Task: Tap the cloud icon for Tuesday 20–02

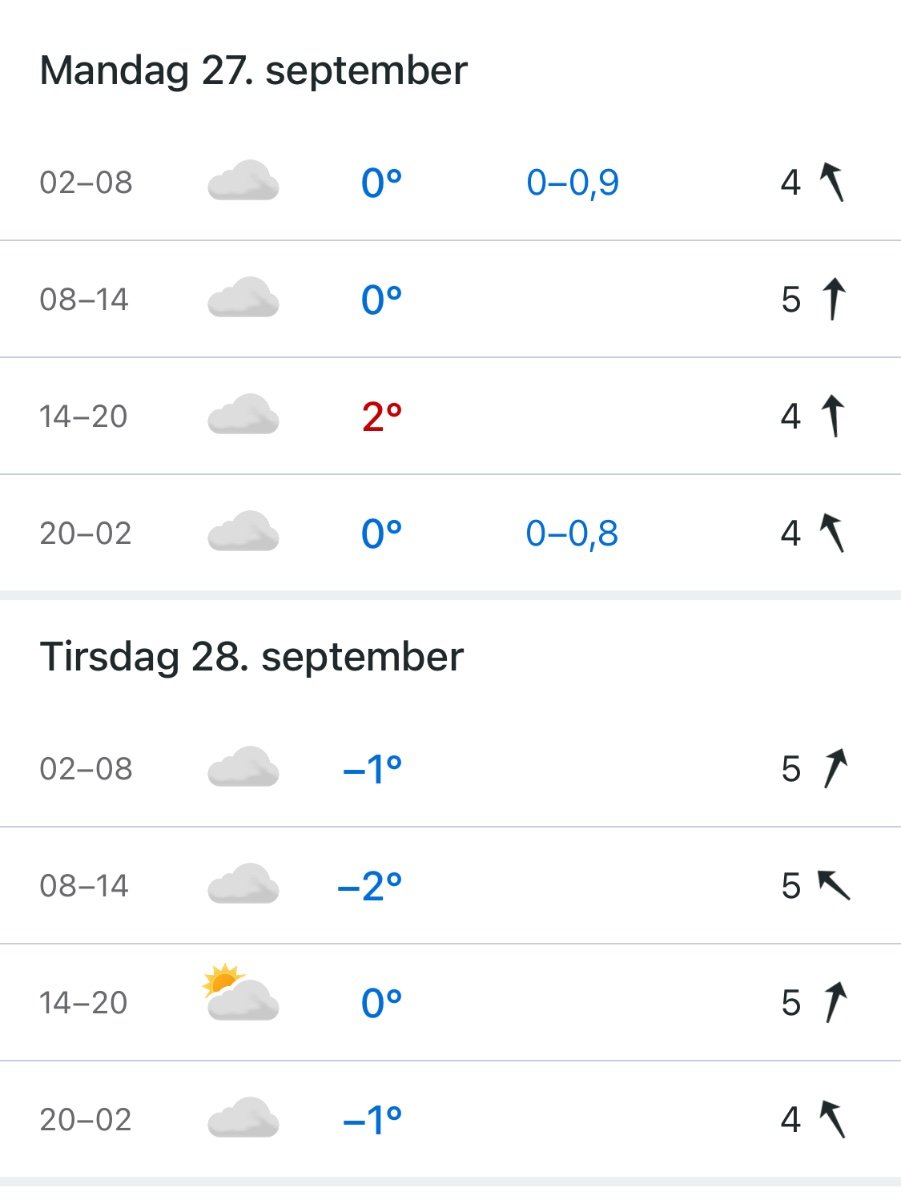Action: [243, 1119]
